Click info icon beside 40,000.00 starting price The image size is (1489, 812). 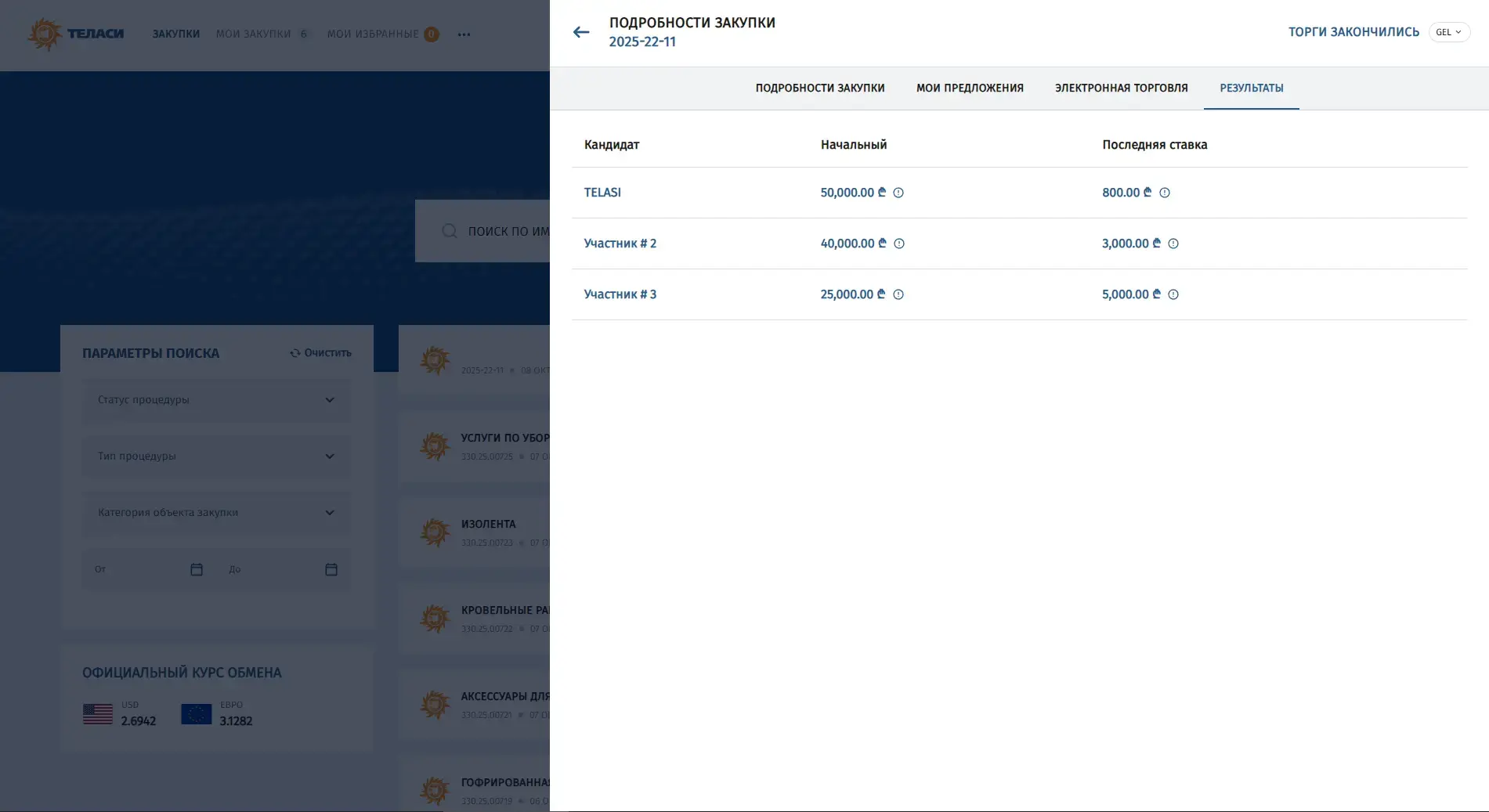click(899, 244)
